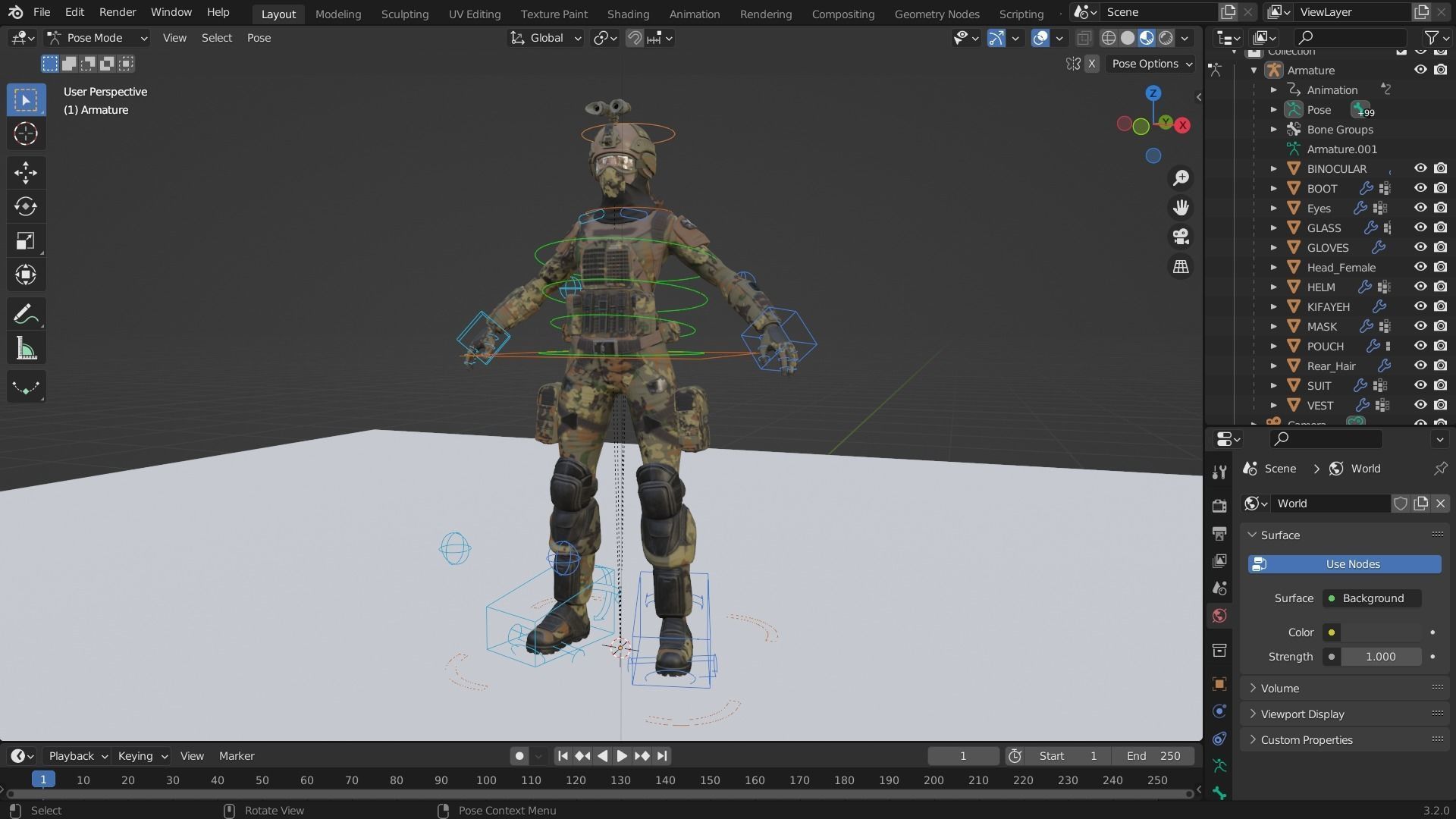
Task: Switch perspective/orthographic grid icon
Action: point(1181,267)
